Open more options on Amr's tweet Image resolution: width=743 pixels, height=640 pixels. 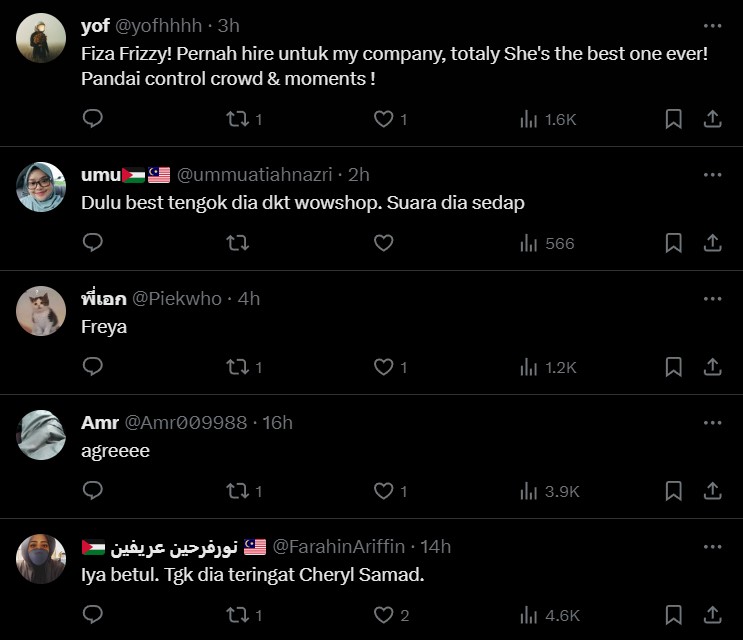click(x=712, y=423)
